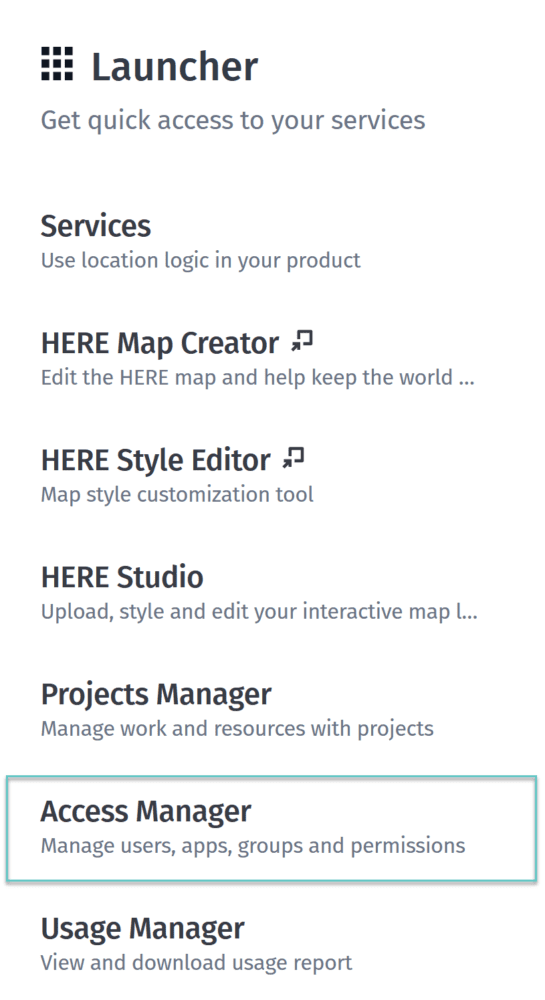The image size is (545, 1000).
Task: Click the 'Edit the HERE map' description
Action: (258, 378)
